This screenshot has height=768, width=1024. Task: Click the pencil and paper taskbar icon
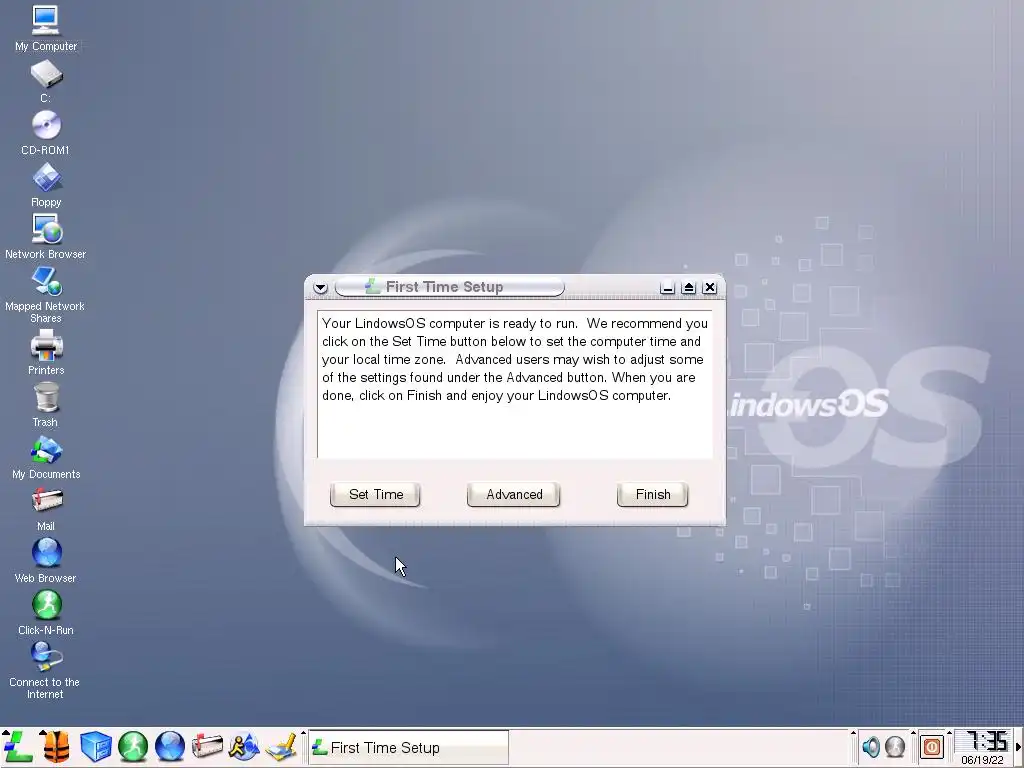[281, 747]
